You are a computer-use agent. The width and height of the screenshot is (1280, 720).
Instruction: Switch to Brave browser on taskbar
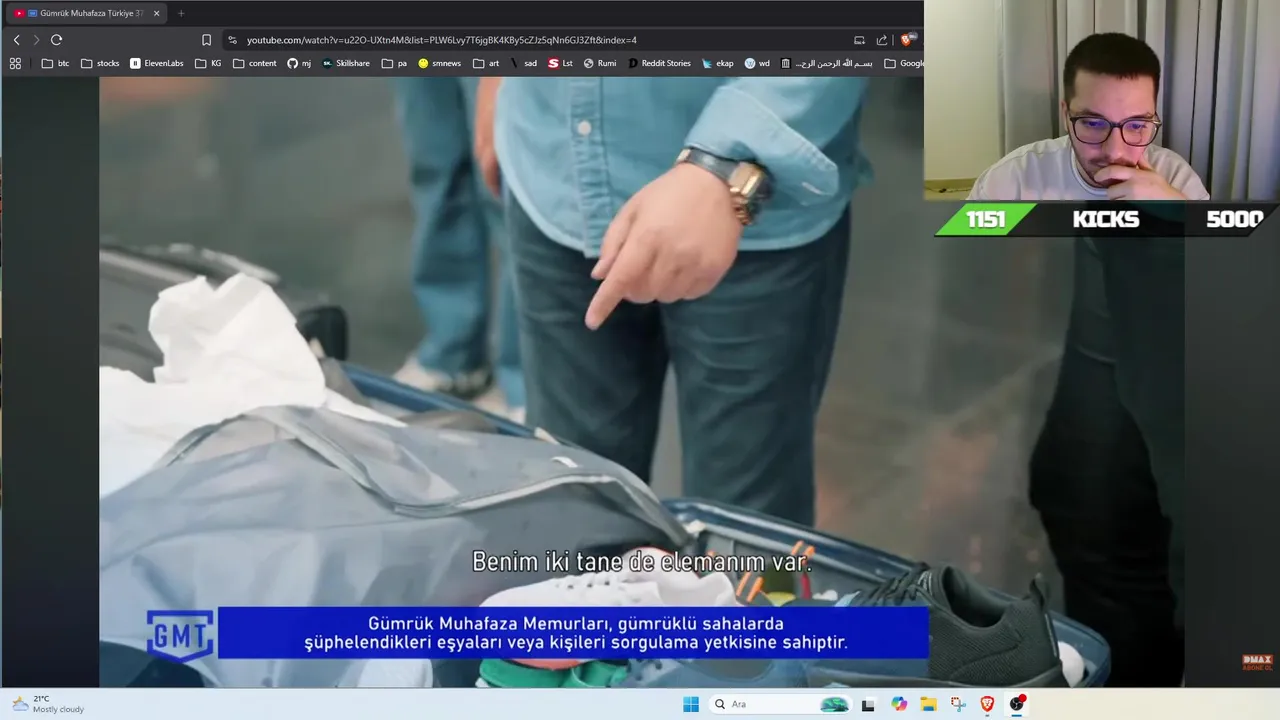(x=987, y=704)
